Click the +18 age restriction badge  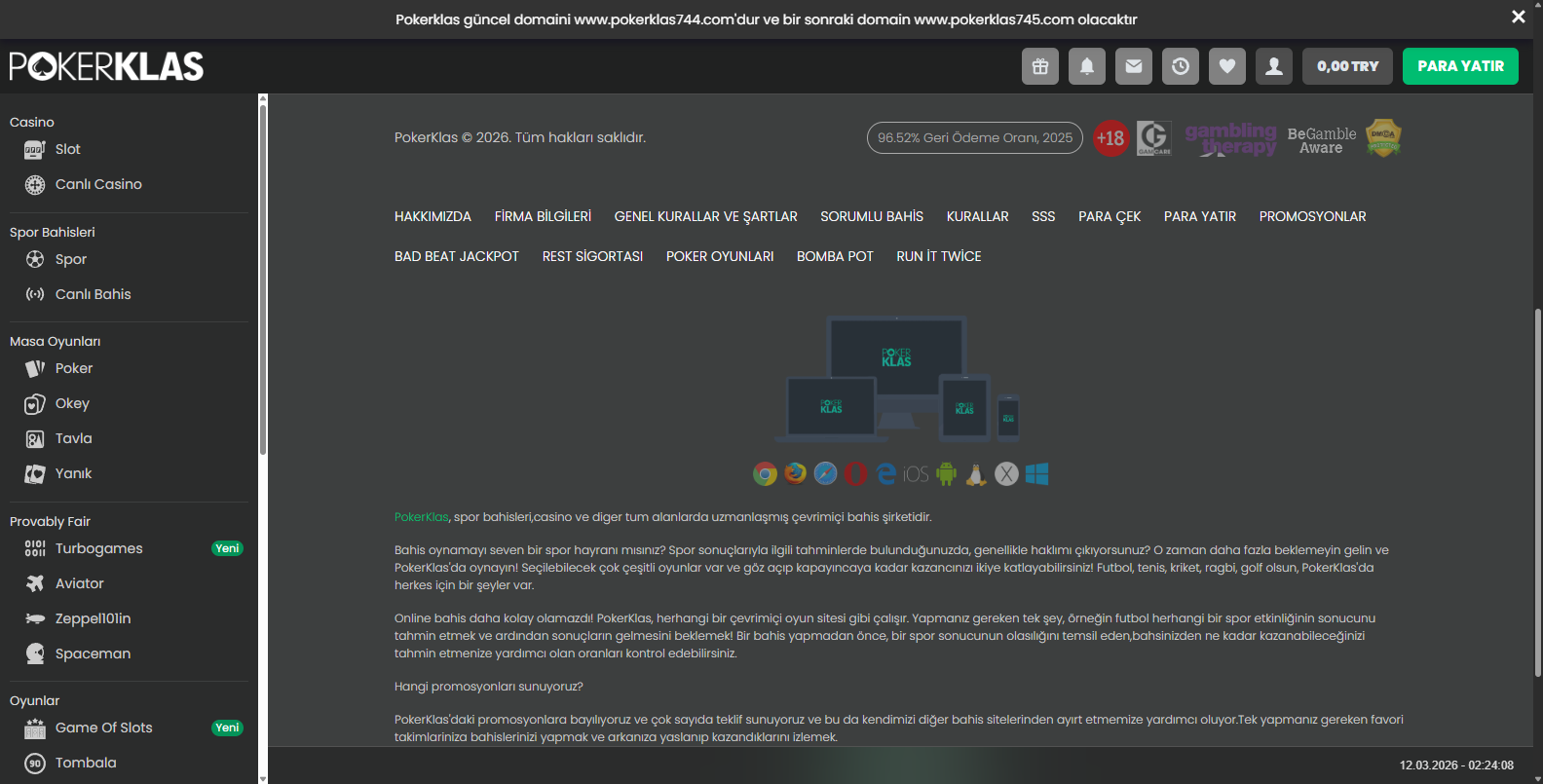(x=1110, y=138)
